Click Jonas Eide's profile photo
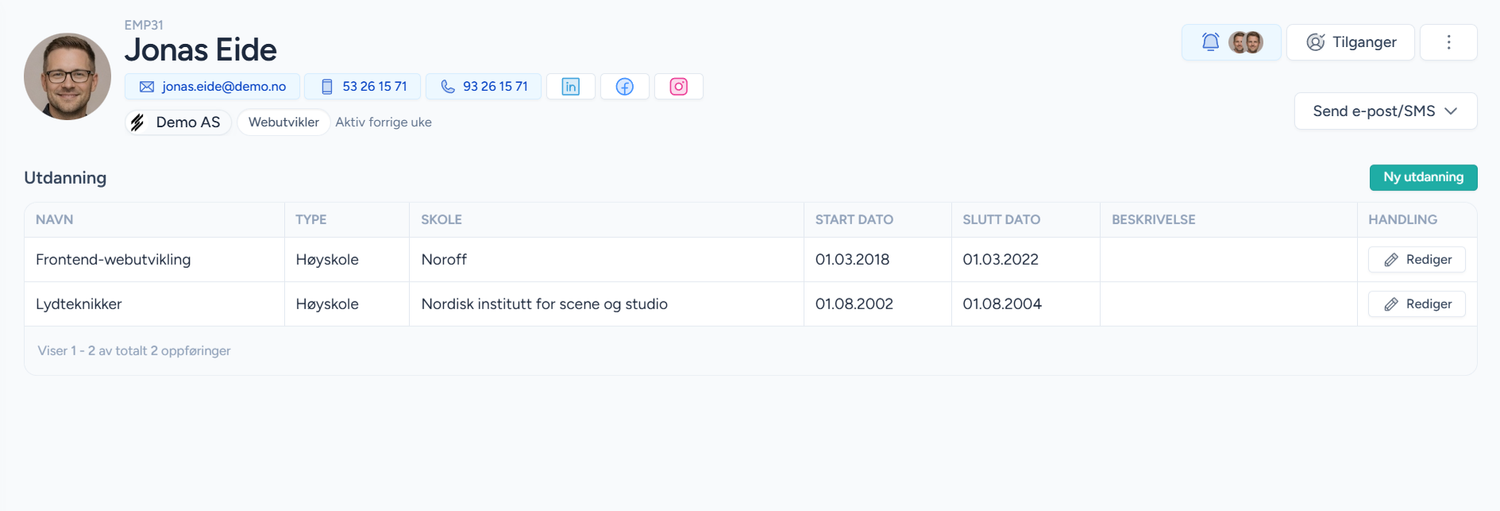The image size is (1500, 511). tap(67, 76)
